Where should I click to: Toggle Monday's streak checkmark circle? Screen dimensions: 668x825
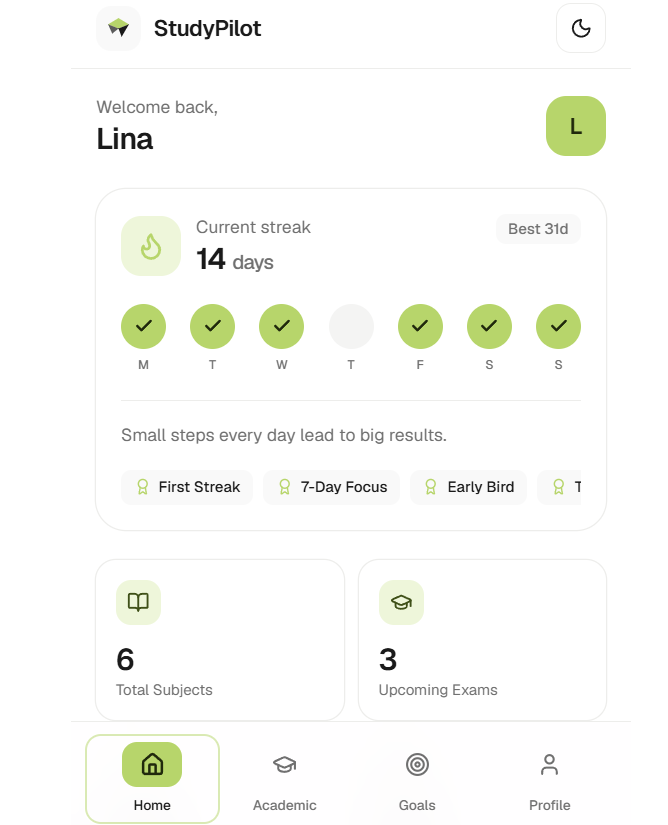(x=144, y=326)
